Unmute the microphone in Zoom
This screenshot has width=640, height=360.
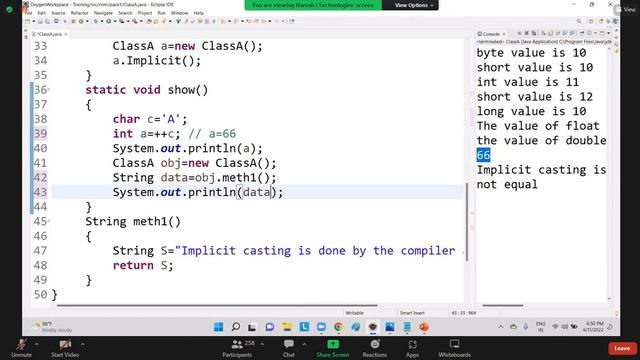coord(21,348)
